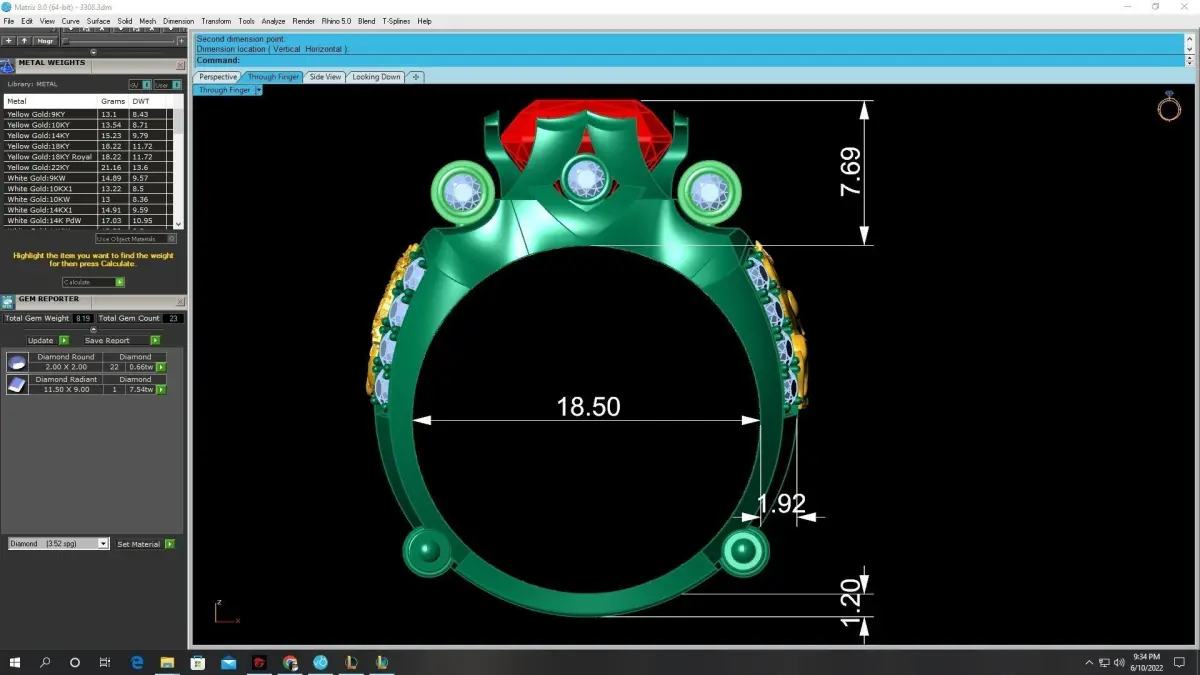1200x675 pixels.
Task: Open Task View on the taskbar
Action: click(105, 662)
